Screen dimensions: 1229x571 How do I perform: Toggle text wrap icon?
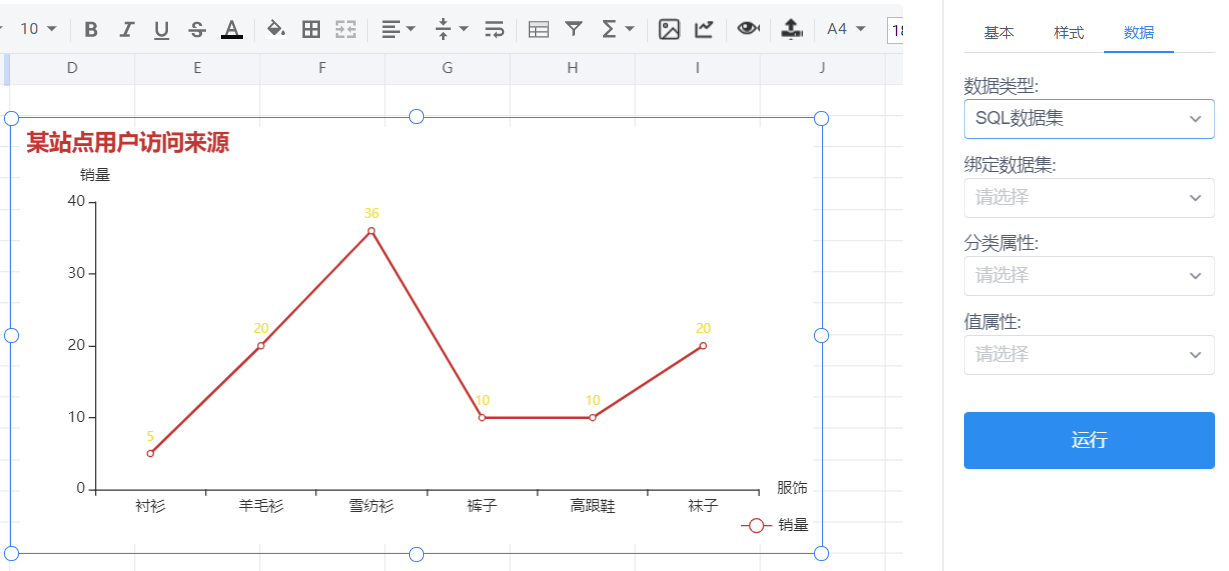coord(494,29)
